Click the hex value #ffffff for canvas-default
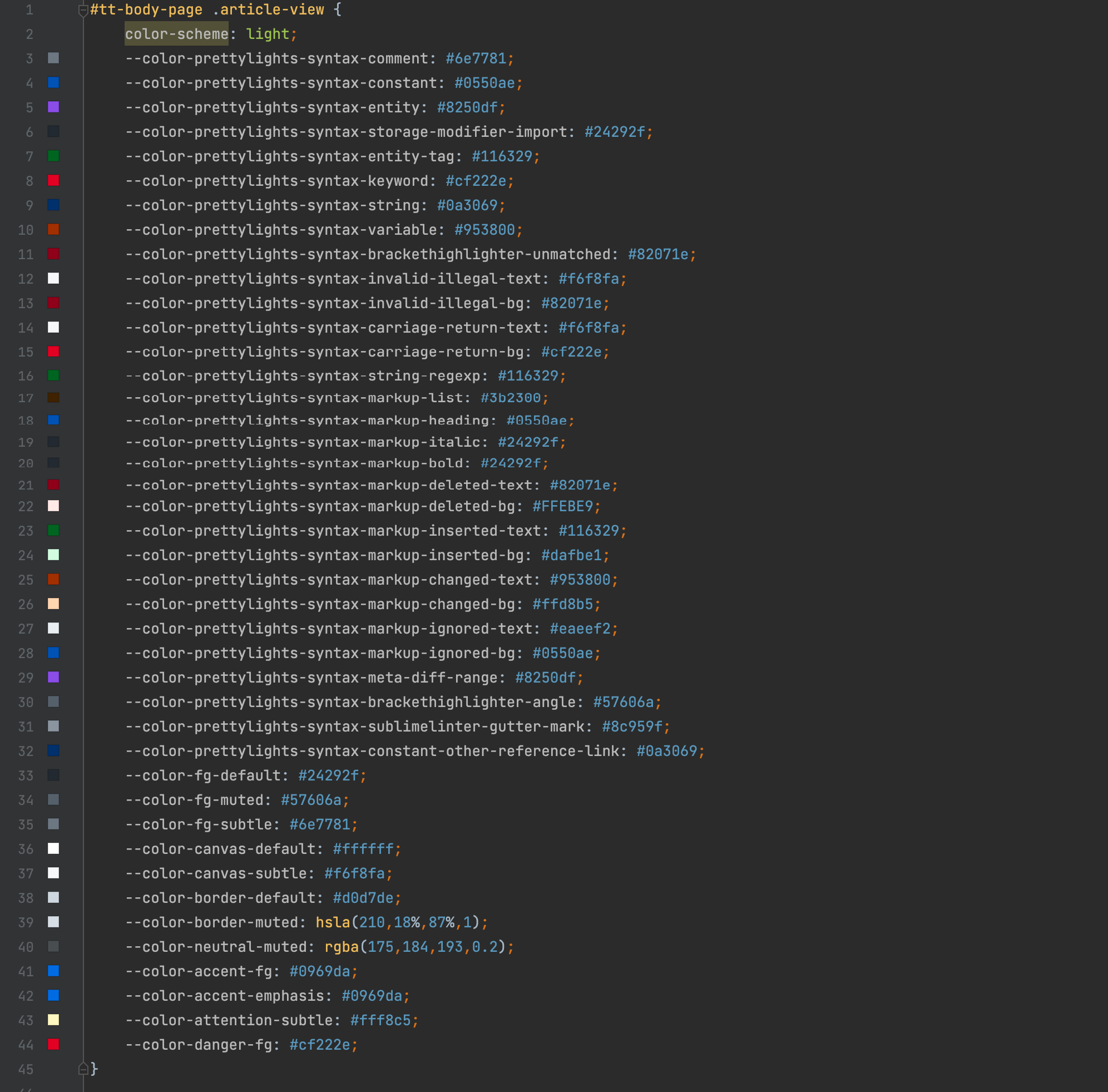This screenshot has width=1108, height=1092. click(363, 849)
